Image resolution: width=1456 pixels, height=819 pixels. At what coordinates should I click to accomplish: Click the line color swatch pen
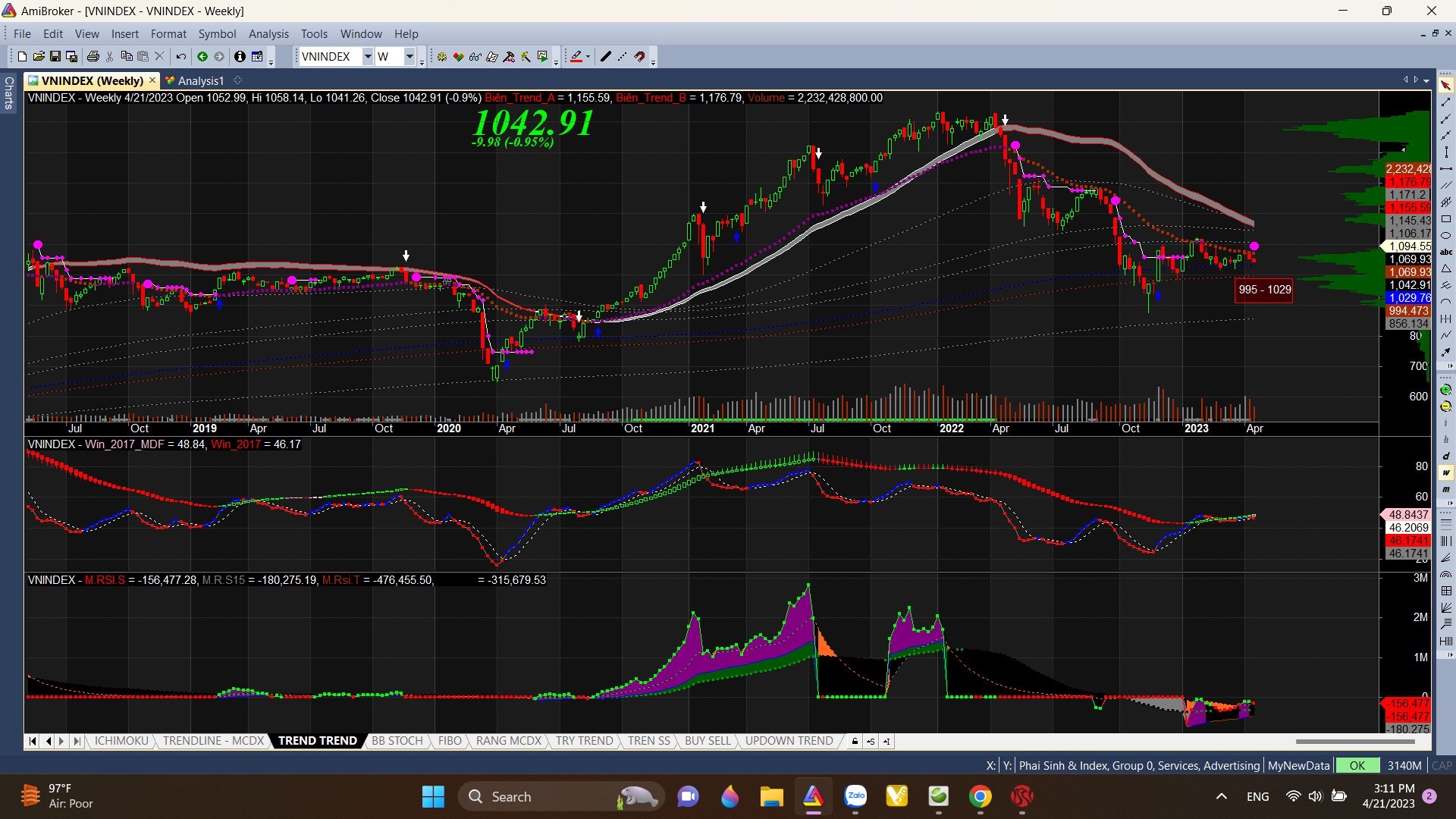click(576, 56)
